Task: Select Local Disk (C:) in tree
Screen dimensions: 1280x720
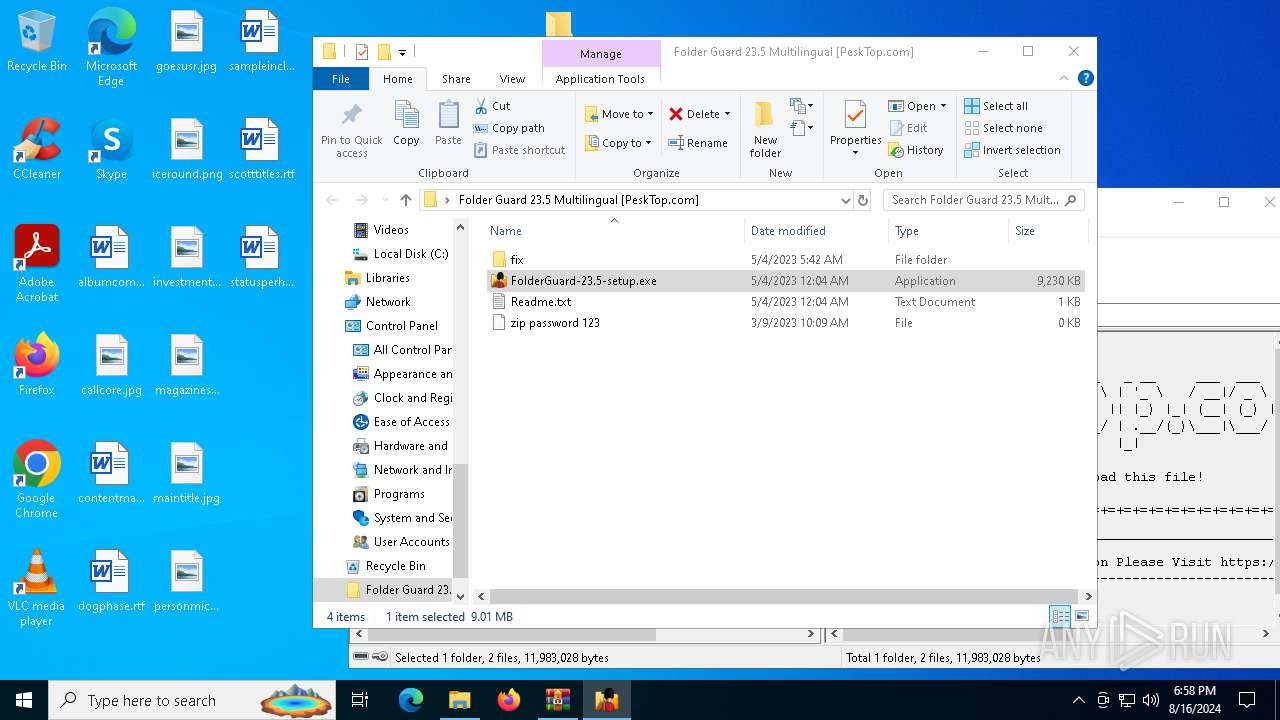Action: pos(400,254)
